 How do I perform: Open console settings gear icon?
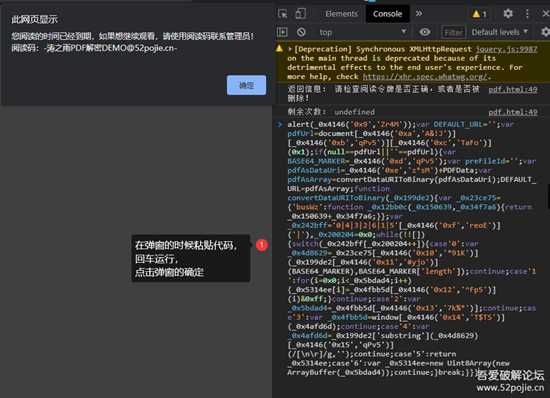coord(545,32)
